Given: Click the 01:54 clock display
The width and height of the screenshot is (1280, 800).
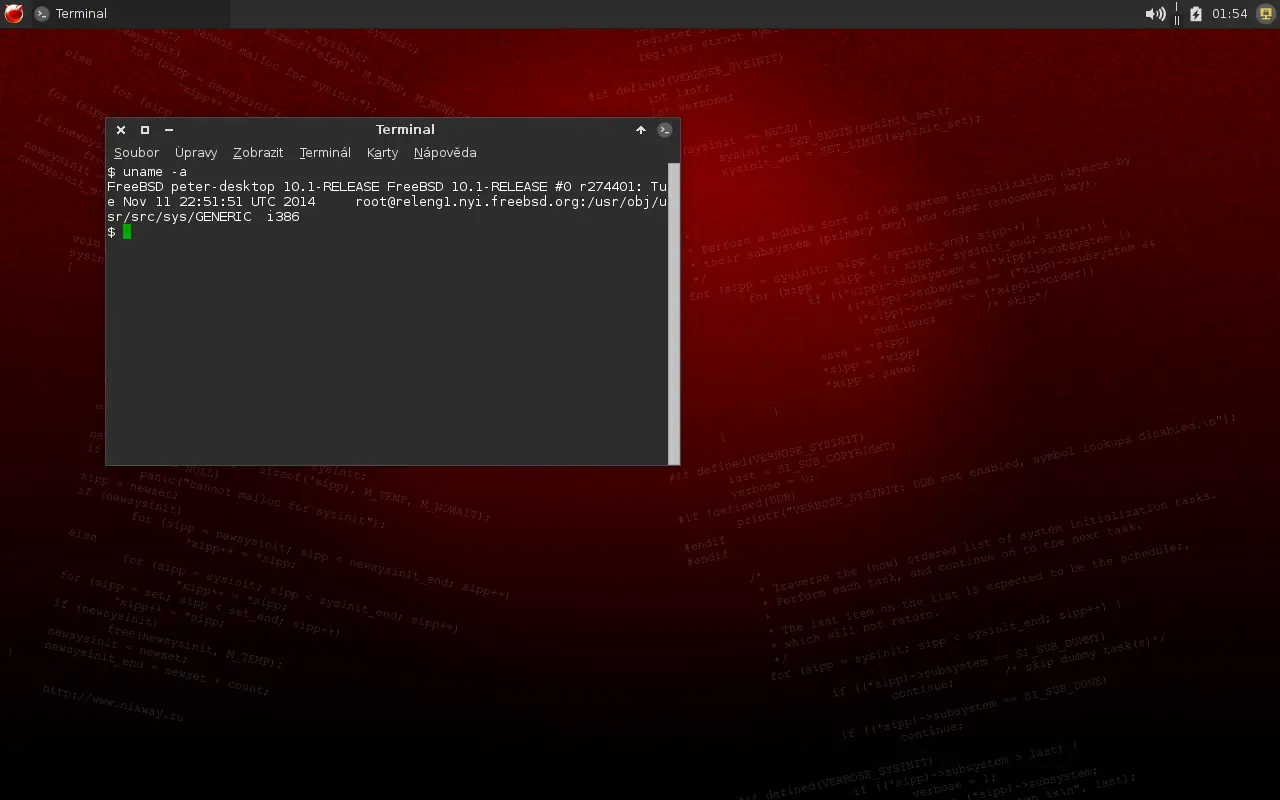Looking at the screenshot, I should [1230, 13].
